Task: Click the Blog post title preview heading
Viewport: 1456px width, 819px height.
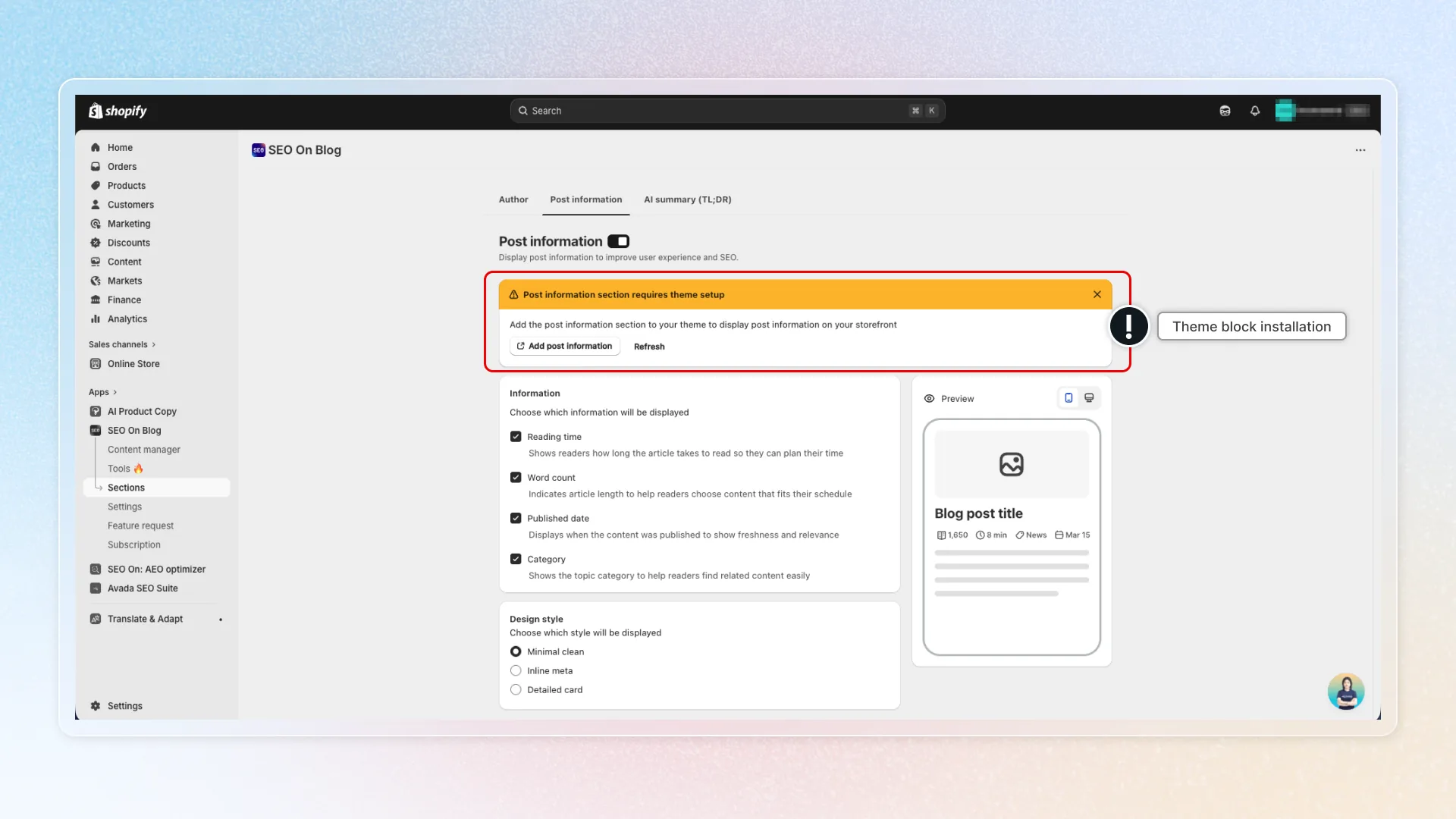Action: (978, 513)
